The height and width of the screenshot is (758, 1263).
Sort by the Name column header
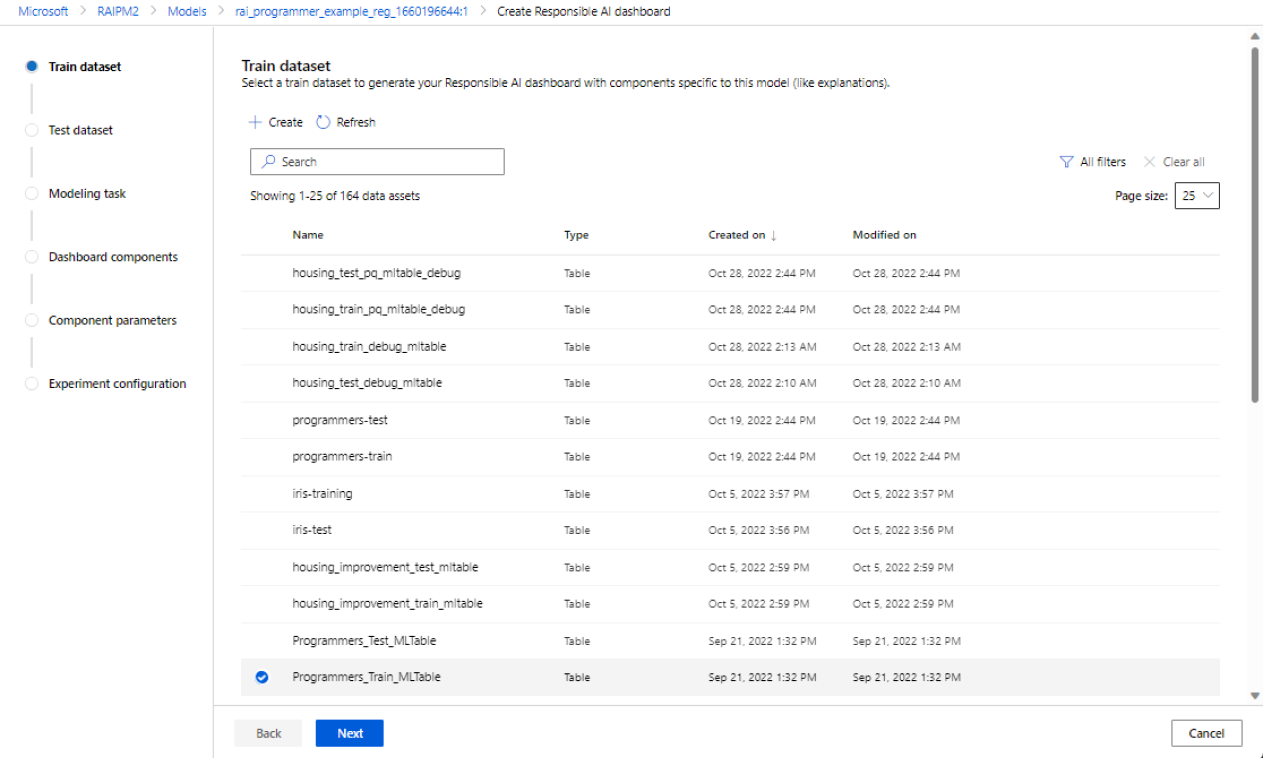308,235
